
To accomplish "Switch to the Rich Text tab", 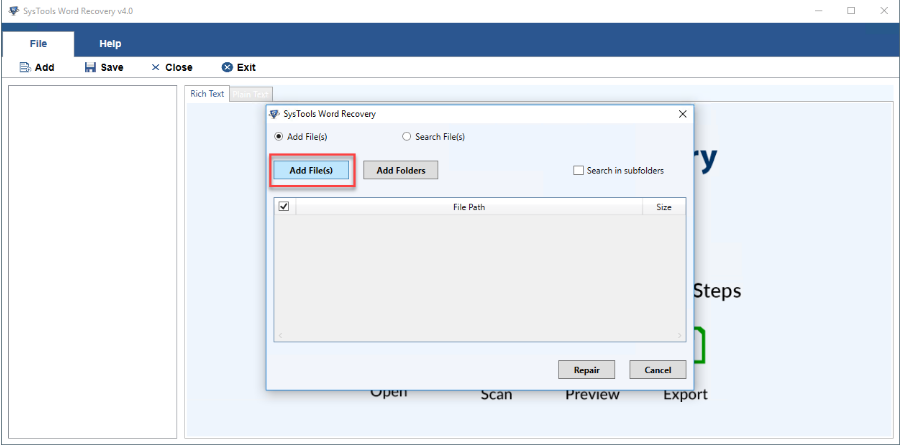I will click(x=207, y=94).
